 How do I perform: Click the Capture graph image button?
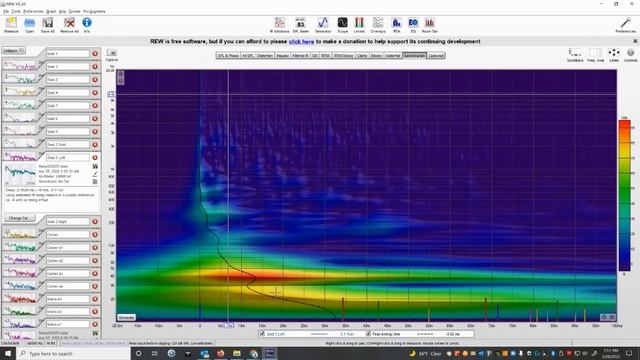point(111,55)
